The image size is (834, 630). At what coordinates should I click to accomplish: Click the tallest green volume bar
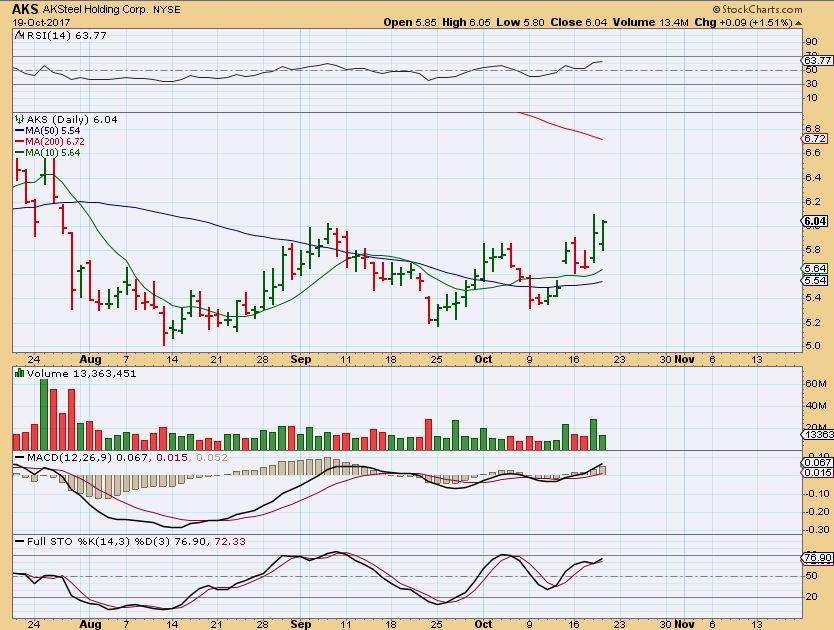(x=44, y=415)
